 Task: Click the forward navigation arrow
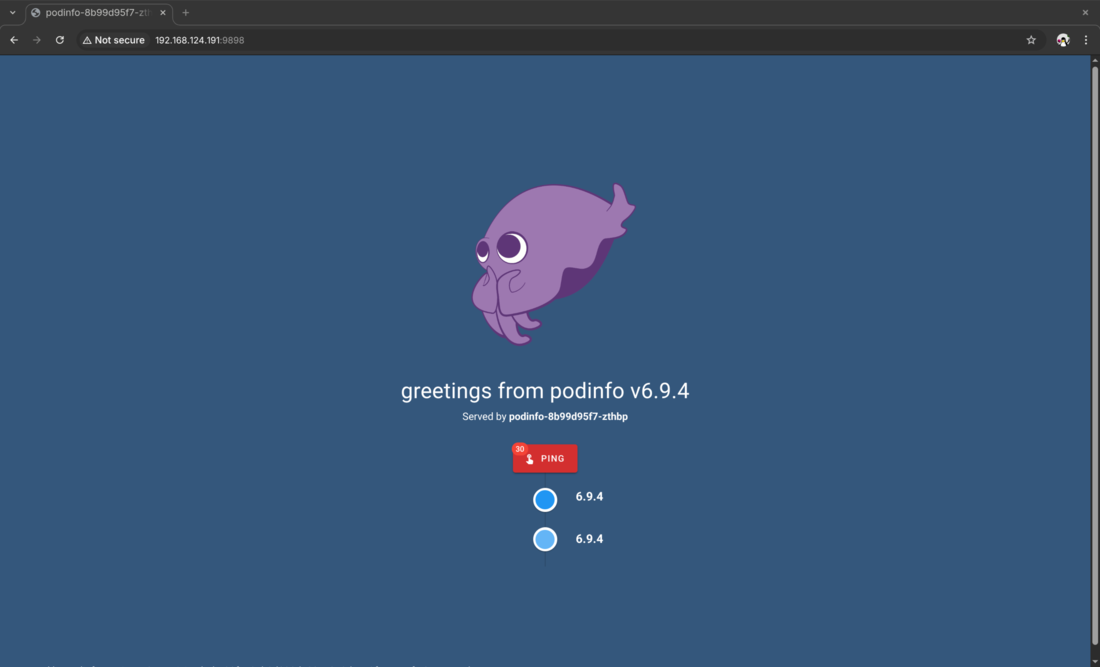pyautogui.click(x=36, y=40)
